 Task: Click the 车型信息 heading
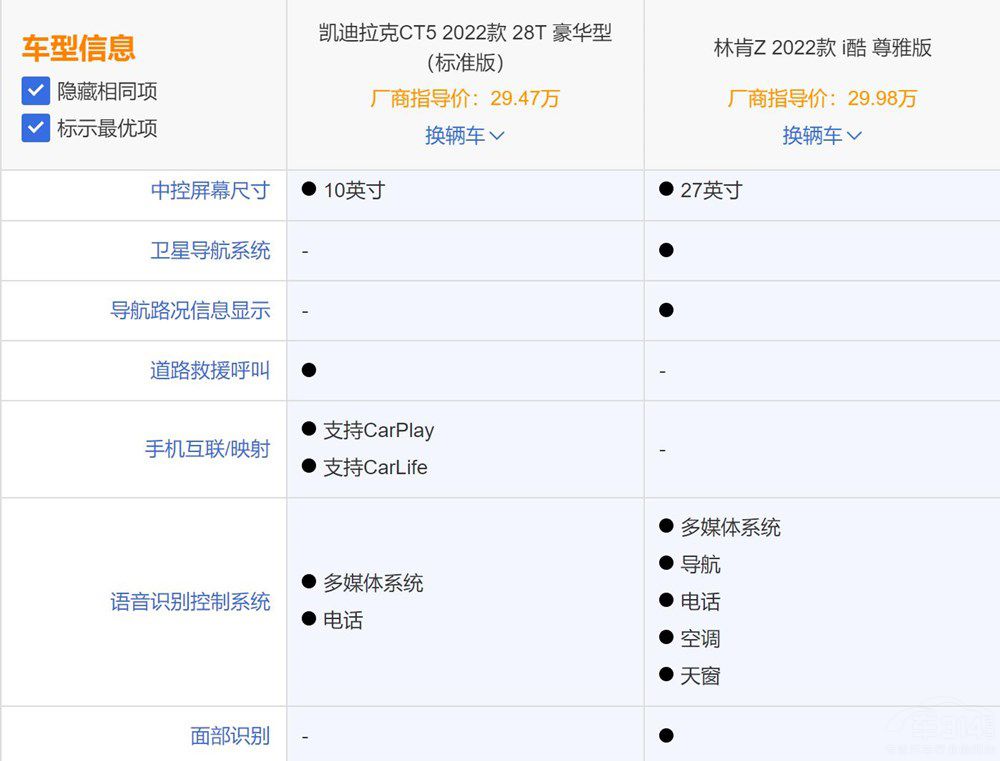[79, 48]
